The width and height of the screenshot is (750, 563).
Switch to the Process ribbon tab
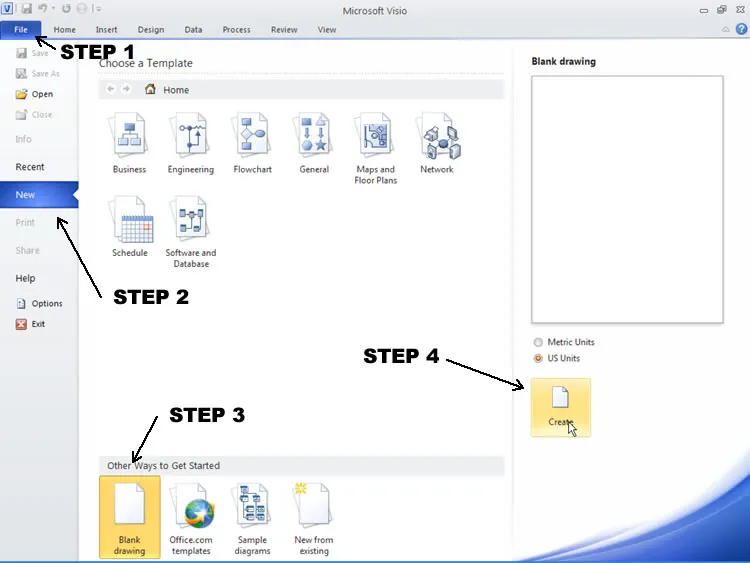click(x=236, y=30)
